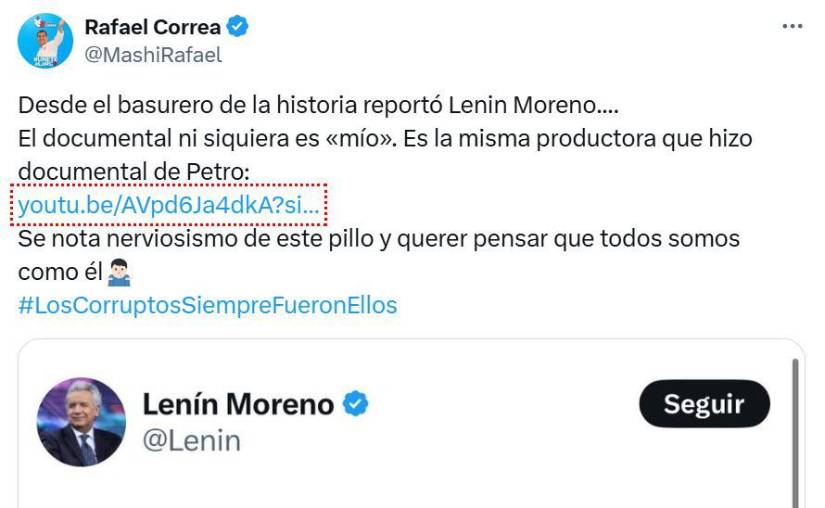Click Lenín Moreno's blue verified badge
825x508 pixels.
pyautogui.click(x=356, y=404)
